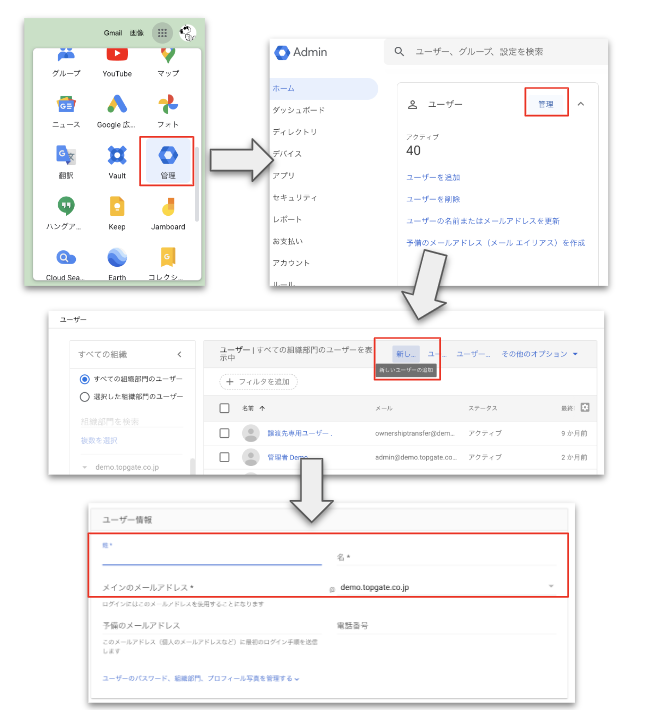Click ユーザーを削除 link
This screenshot has width=652, height=710.
(x=433, y=199)
